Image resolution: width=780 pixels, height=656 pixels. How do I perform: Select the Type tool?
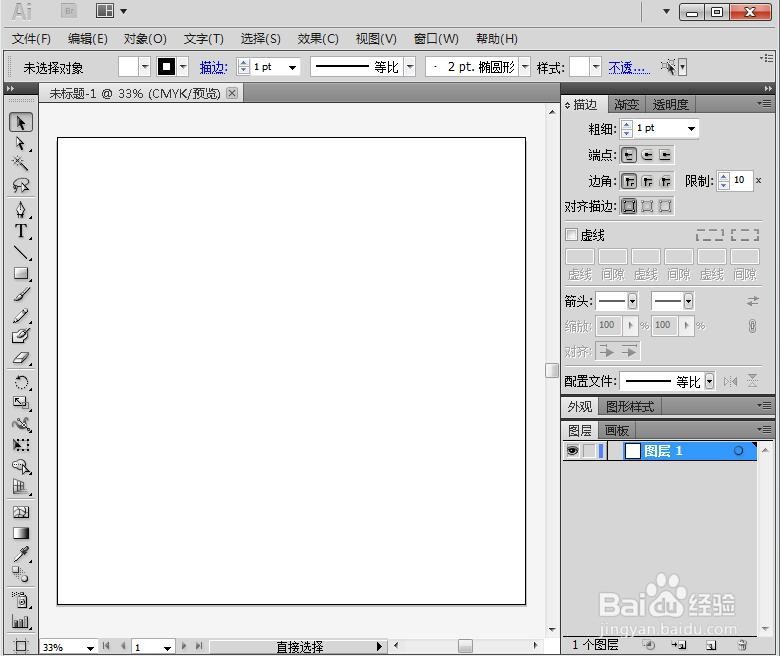point(20,231)
